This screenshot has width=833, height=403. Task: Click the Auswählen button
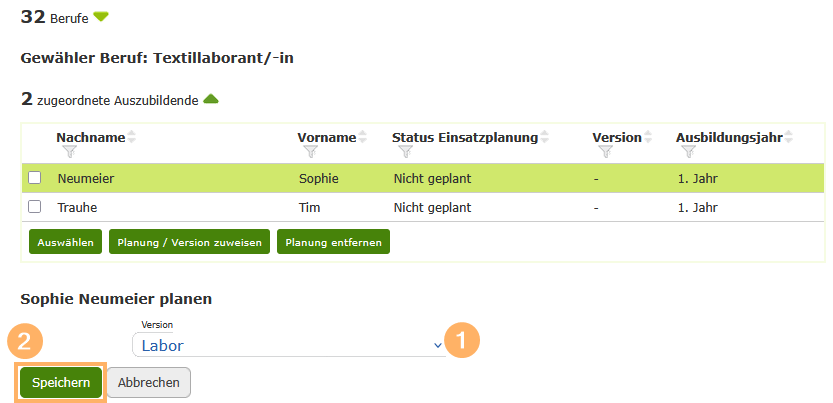click(65, 242)
